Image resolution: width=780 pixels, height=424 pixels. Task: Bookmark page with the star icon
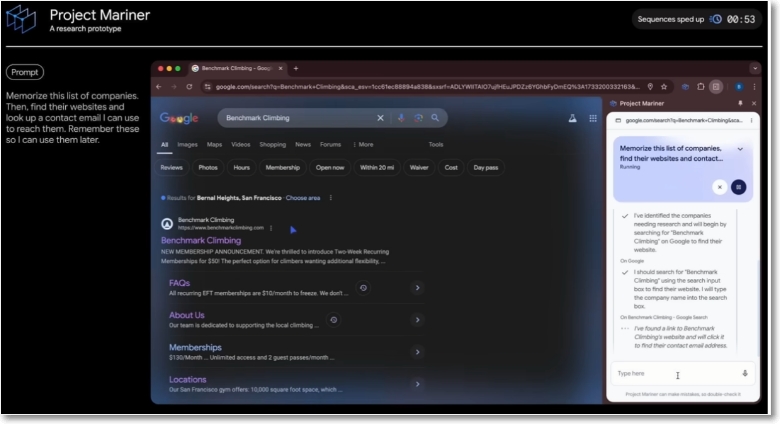(664, 87)
